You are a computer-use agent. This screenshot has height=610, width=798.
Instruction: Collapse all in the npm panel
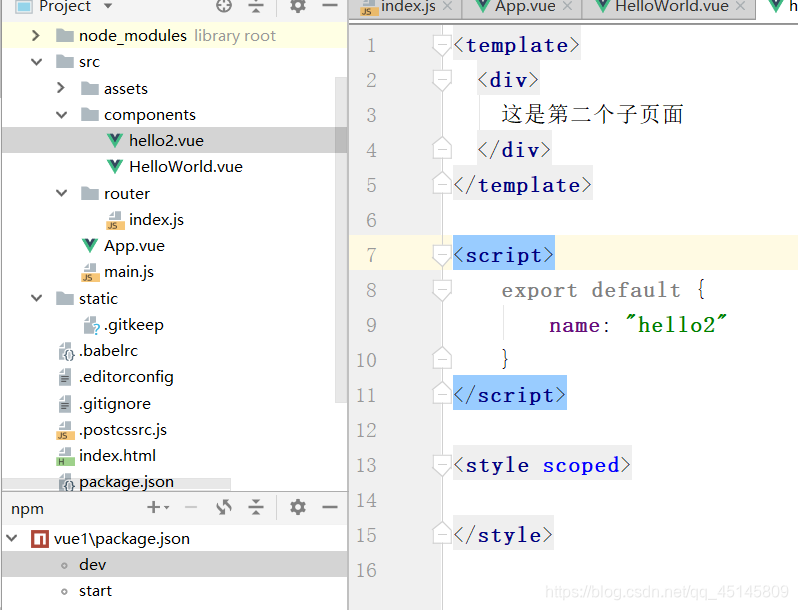tap(256, 507)
